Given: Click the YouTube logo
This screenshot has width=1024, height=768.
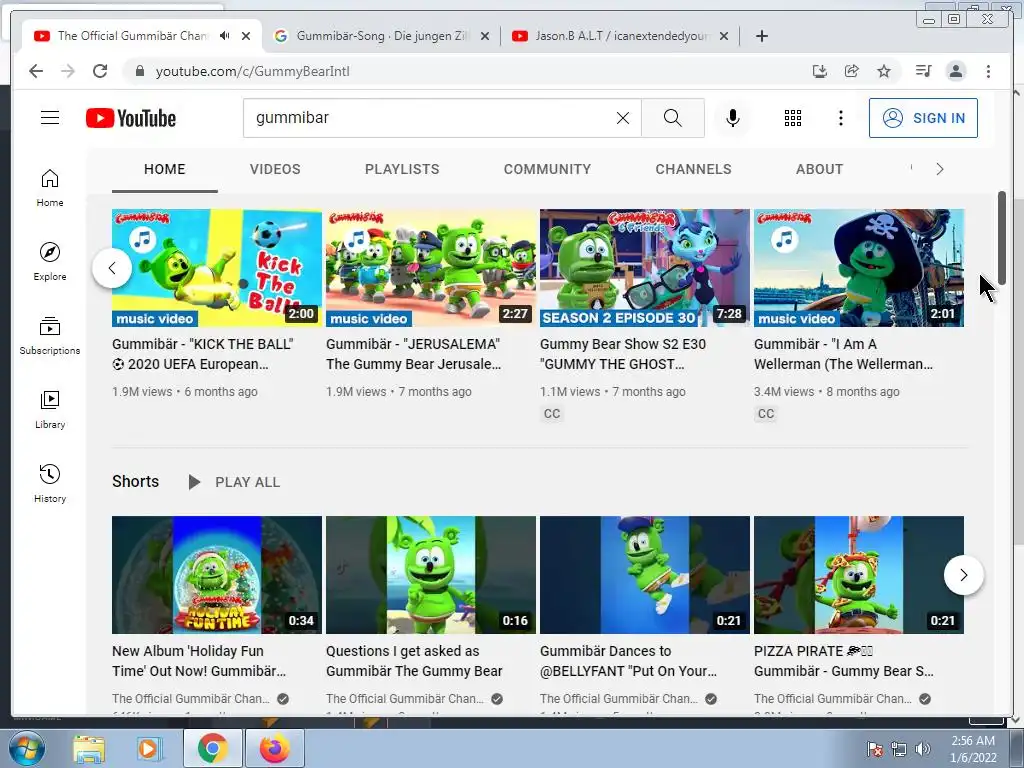Looking at the screenshot, I should (x=131, y=118).
